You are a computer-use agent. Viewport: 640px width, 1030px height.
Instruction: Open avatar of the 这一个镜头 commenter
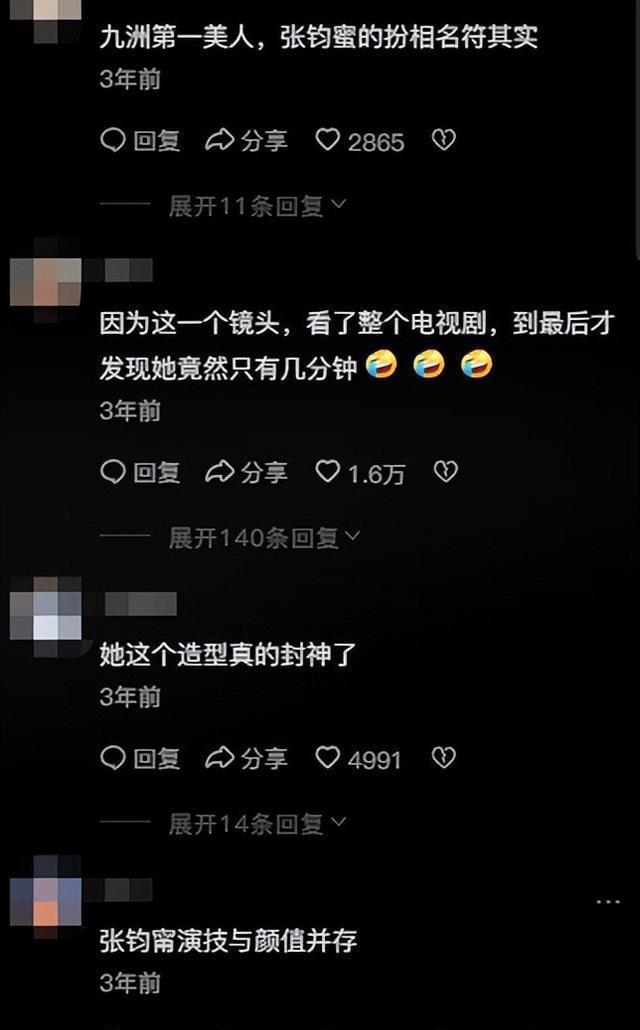46,280
